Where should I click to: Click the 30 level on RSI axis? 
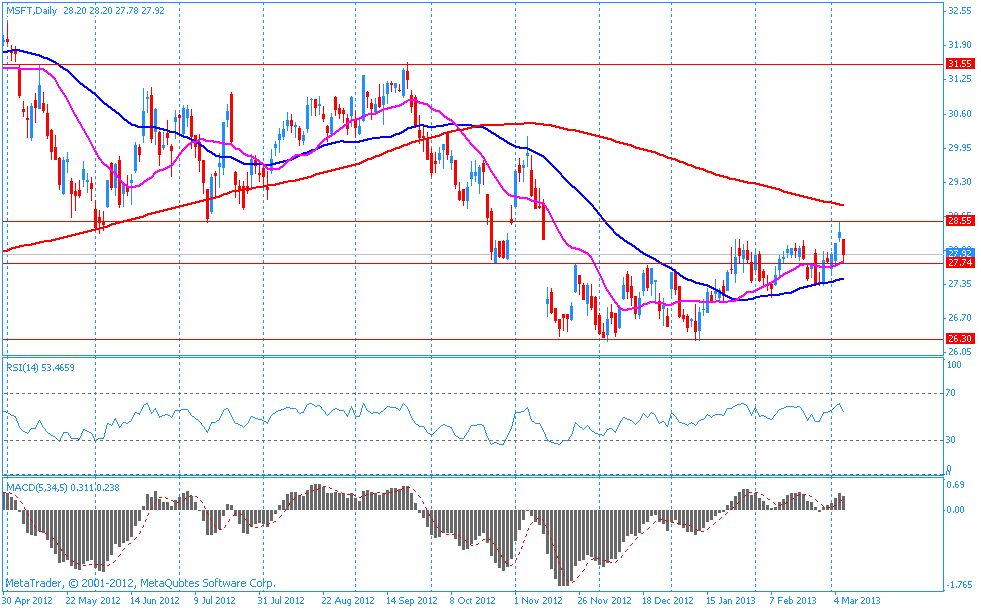point(953,439)
